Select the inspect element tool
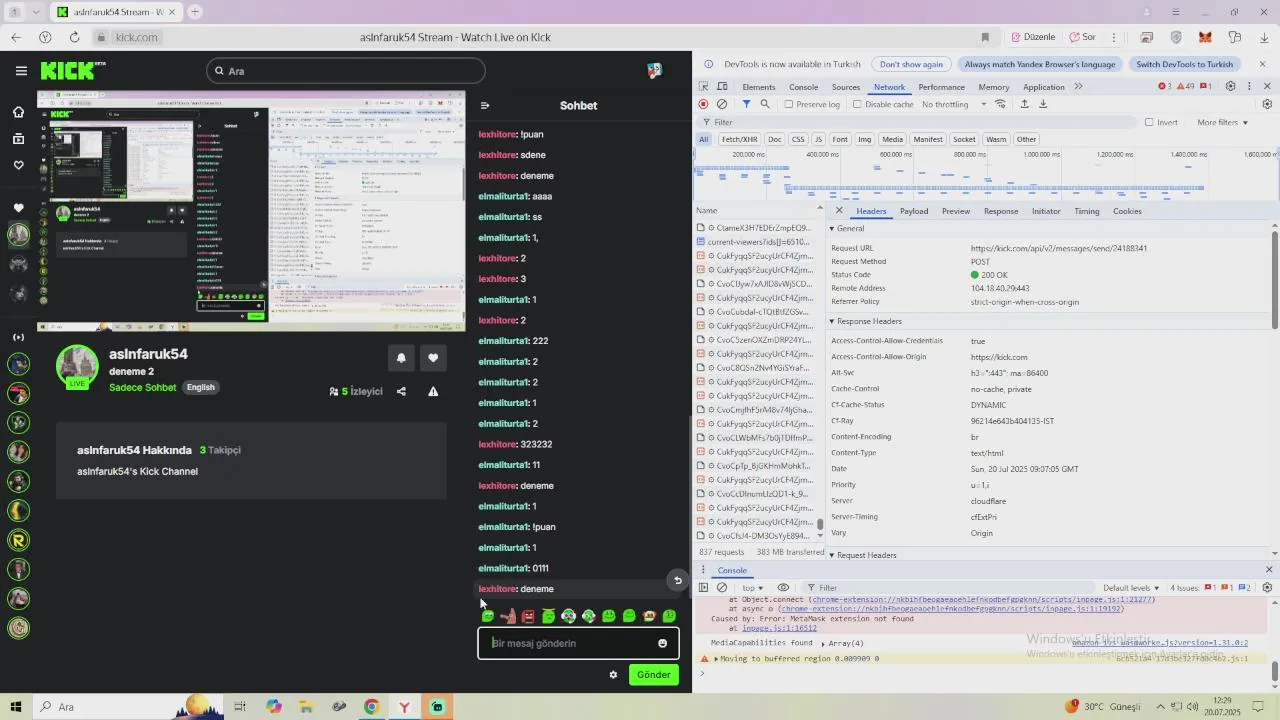Screen dimensions: 1280x720 click(704, 87)
